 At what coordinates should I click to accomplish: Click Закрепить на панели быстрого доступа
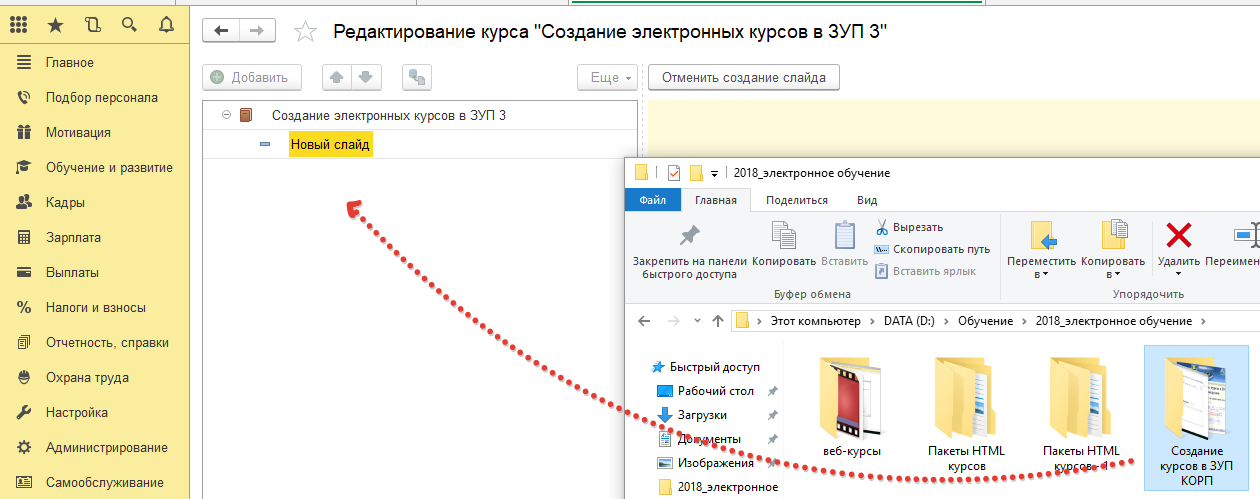(688, 250)
